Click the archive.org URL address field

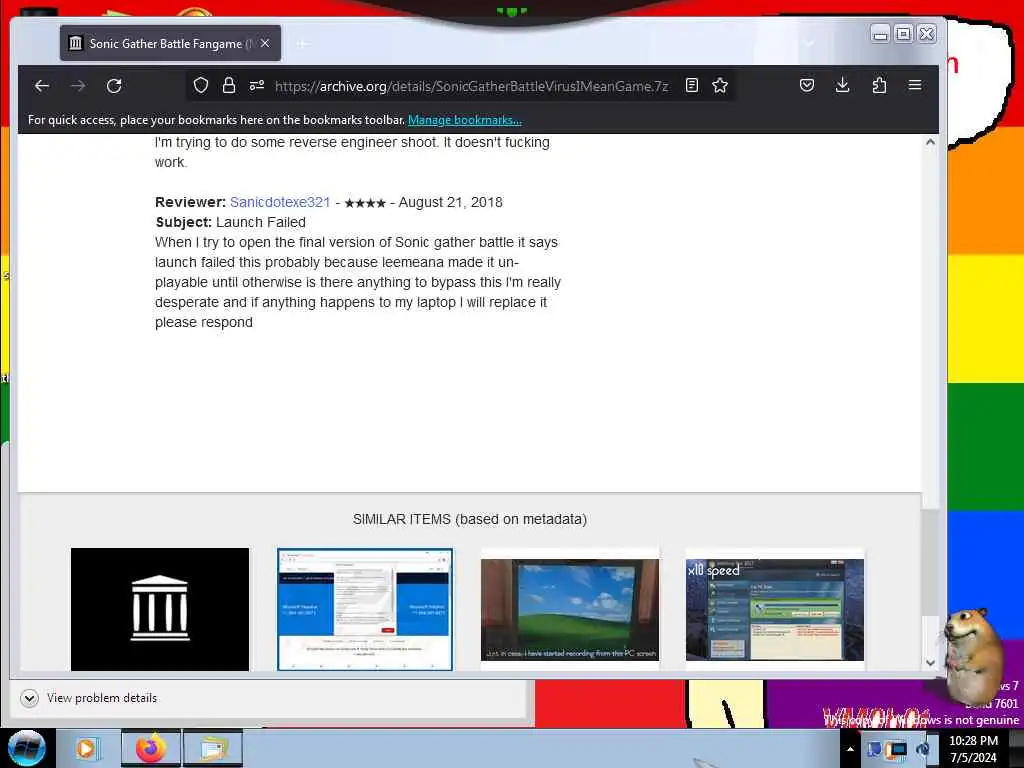[x=470, y=86]
